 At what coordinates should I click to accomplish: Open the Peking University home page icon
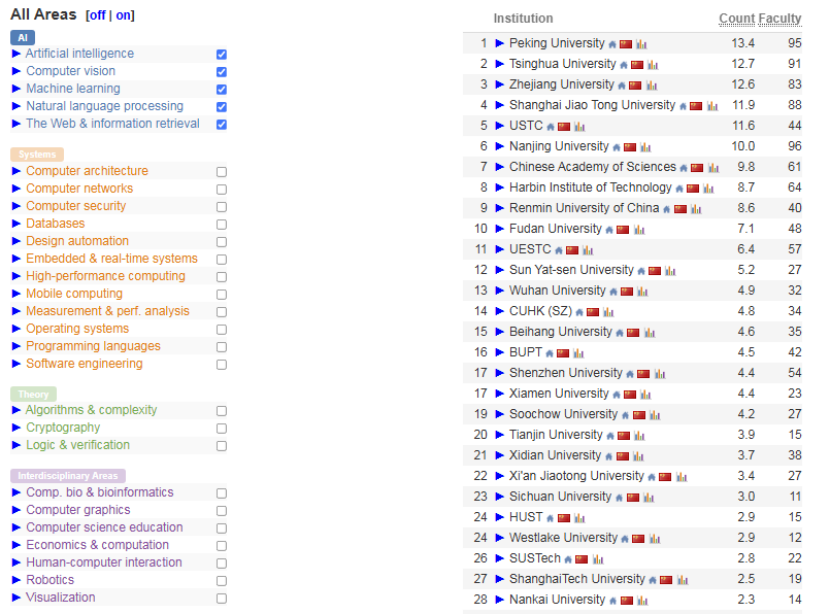click(x=613, y=44)
